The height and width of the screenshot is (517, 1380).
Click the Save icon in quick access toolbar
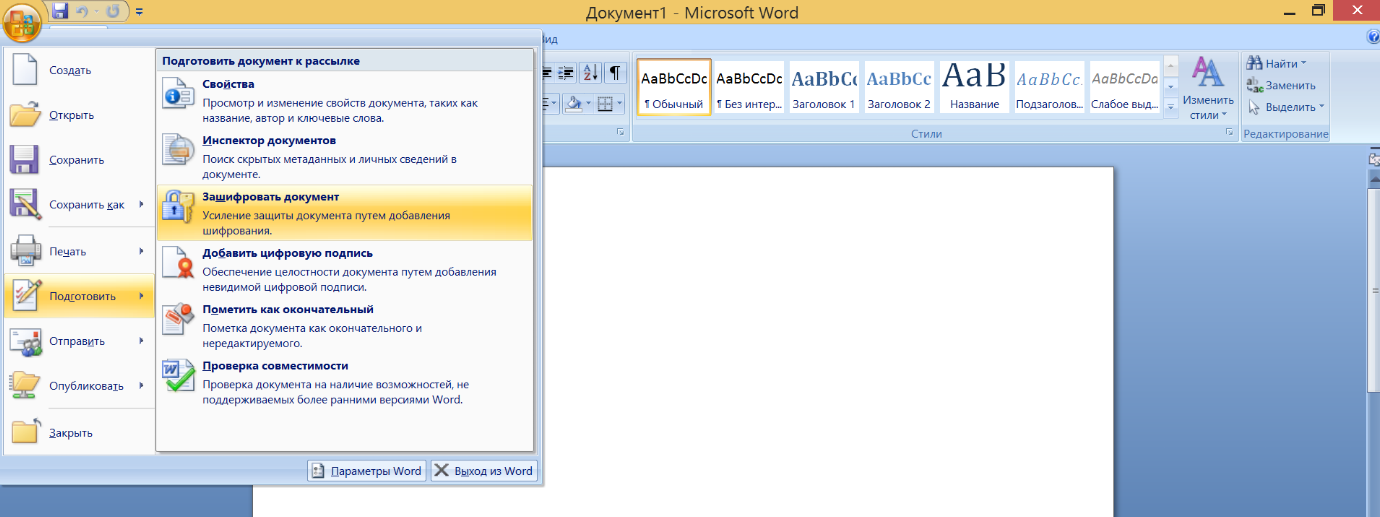pyautogui.click(x=59, y=12)
